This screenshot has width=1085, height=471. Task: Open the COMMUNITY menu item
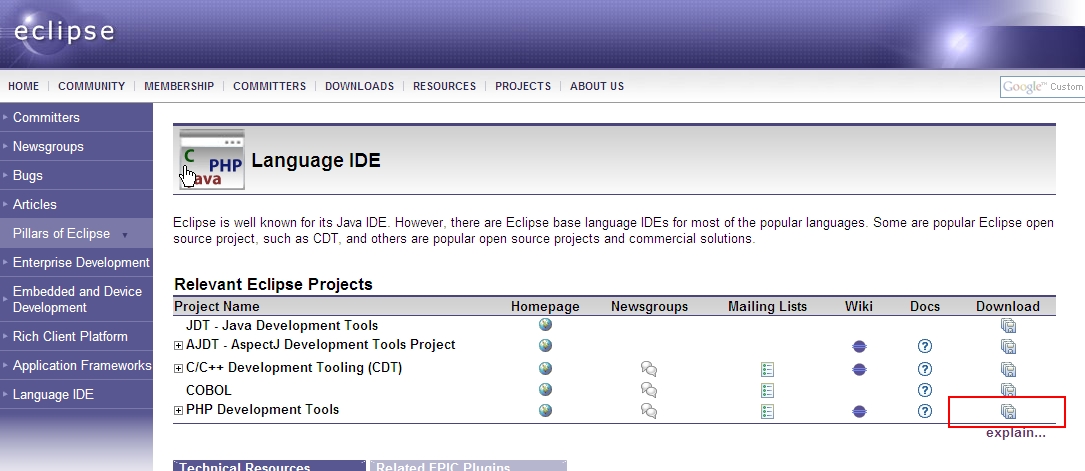(x=91, y=86)
